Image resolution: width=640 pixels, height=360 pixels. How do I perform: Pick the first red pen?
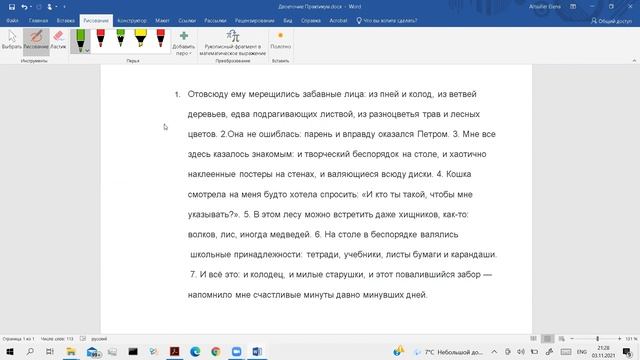click(100, 38)
